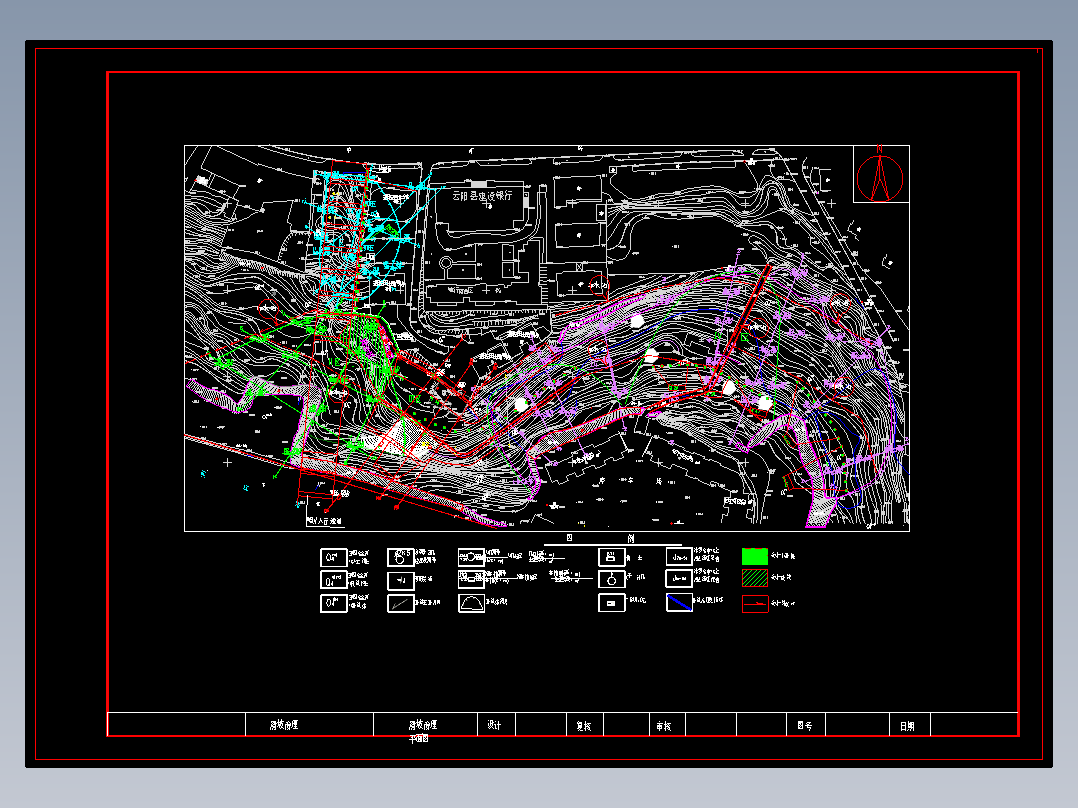Click the 日期 title block cell
1078x808 pixels.
910,725
